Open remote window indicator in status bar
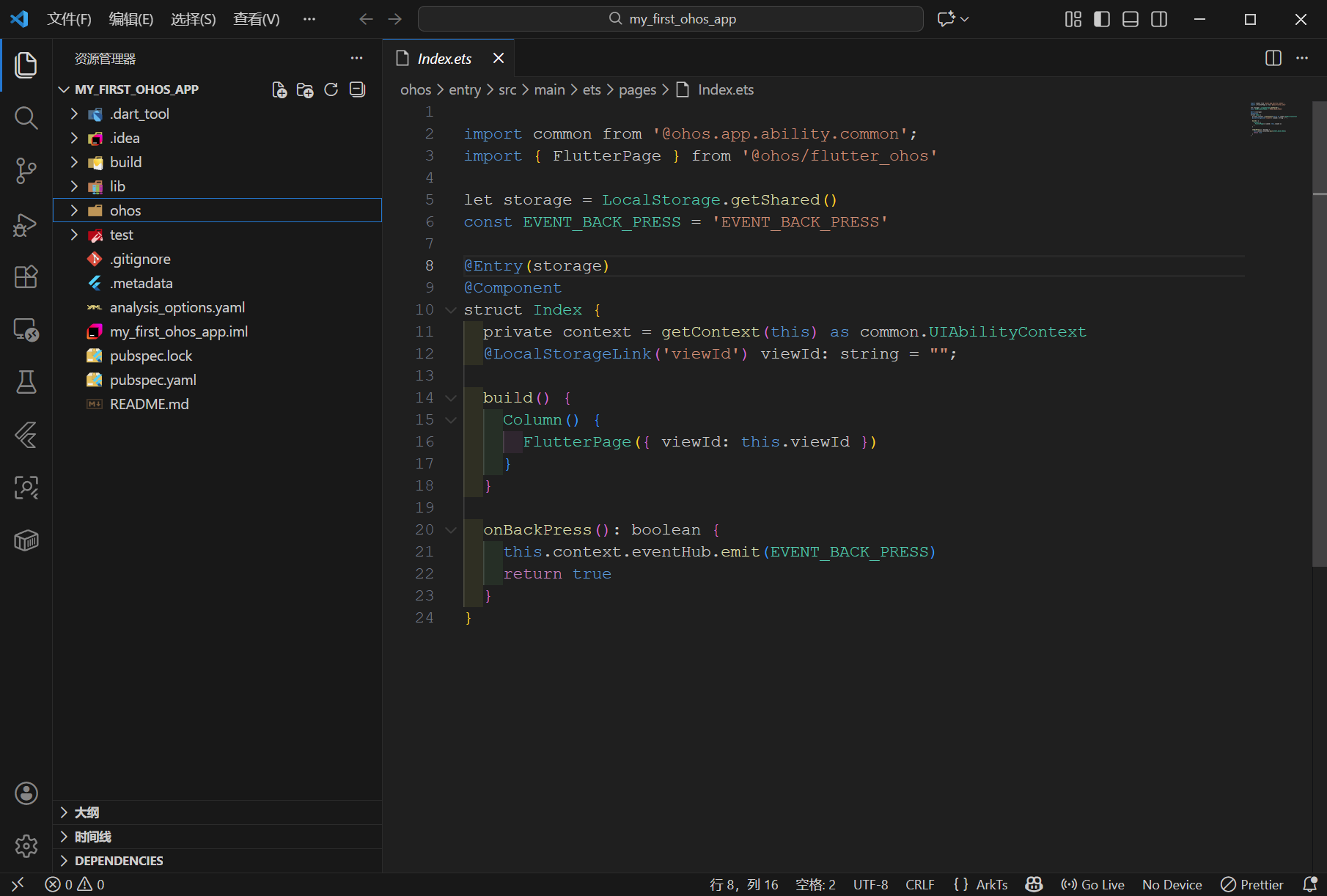The width and height of the screenshot is (1327, 896). coord(18,884)
